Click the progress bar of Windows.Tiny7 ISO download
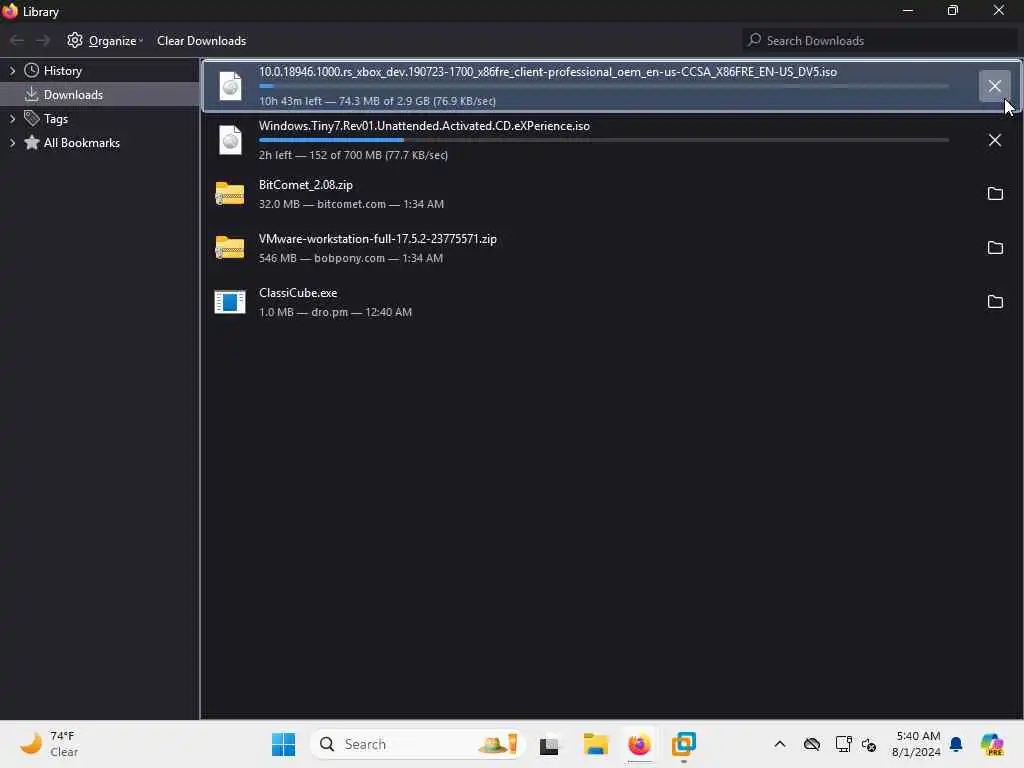The width and height of the screenshot is (1024, 768). tap(603, 140)
